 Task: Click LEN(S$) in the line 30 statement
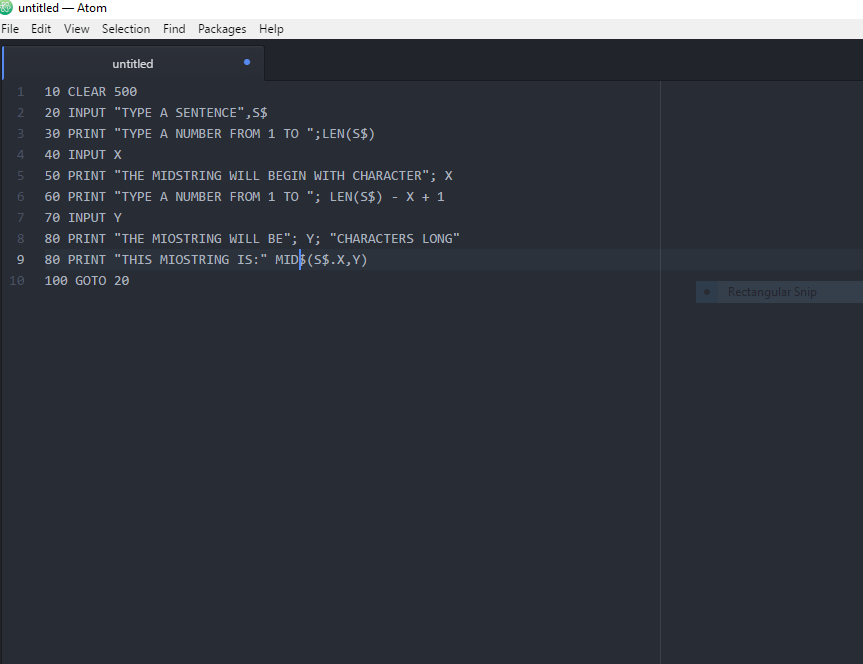point(348,134)
